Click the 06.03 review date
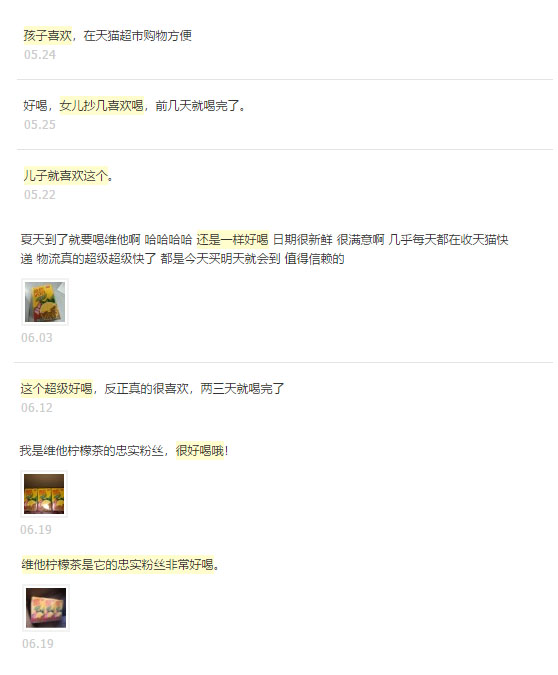This screenshot has width=558, height=675. tap(37, 338)
